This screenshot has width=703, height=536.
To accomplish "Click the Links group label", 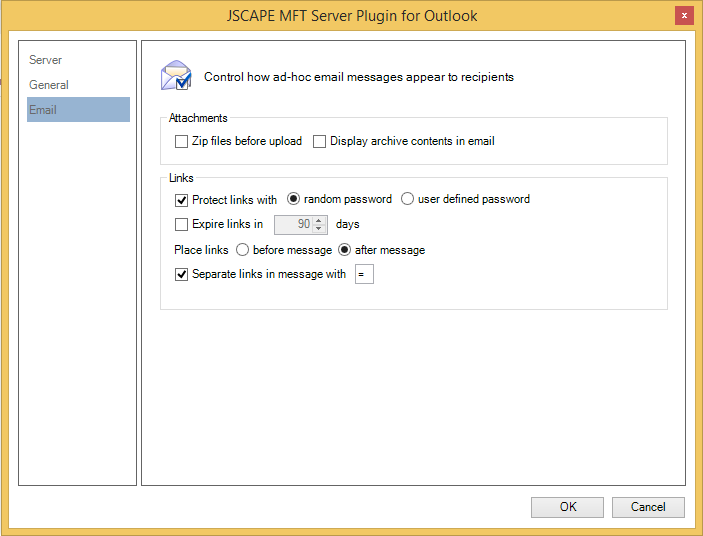I will [x=181, y=178].
